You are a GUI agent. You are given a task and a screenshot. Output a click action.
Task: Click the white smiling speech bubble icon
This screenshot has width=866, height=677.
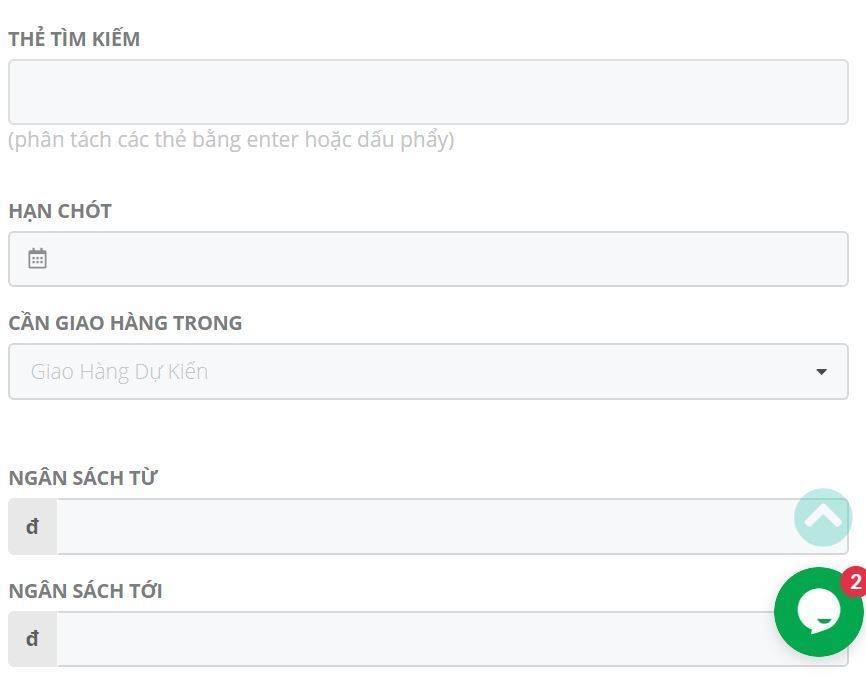tap(819, 611)
